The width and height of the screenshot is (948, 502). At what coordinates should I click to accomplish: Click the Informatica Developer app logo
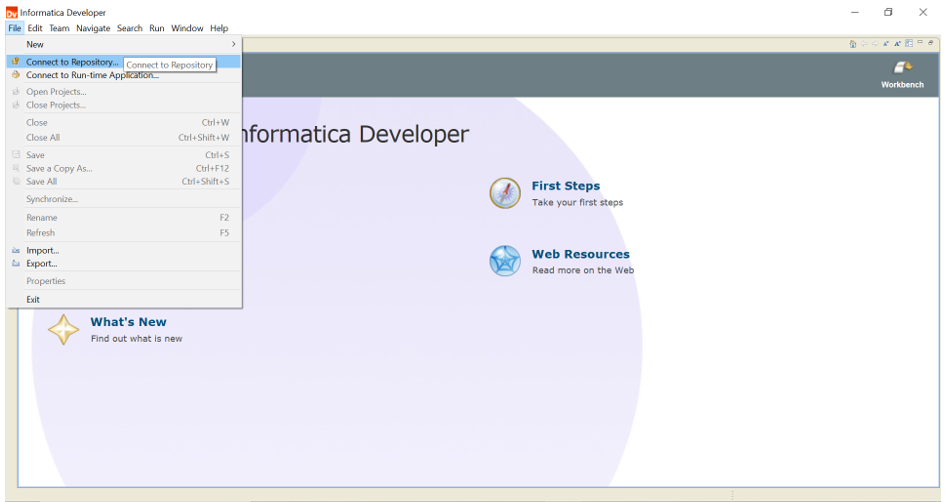tap(11, 12)
